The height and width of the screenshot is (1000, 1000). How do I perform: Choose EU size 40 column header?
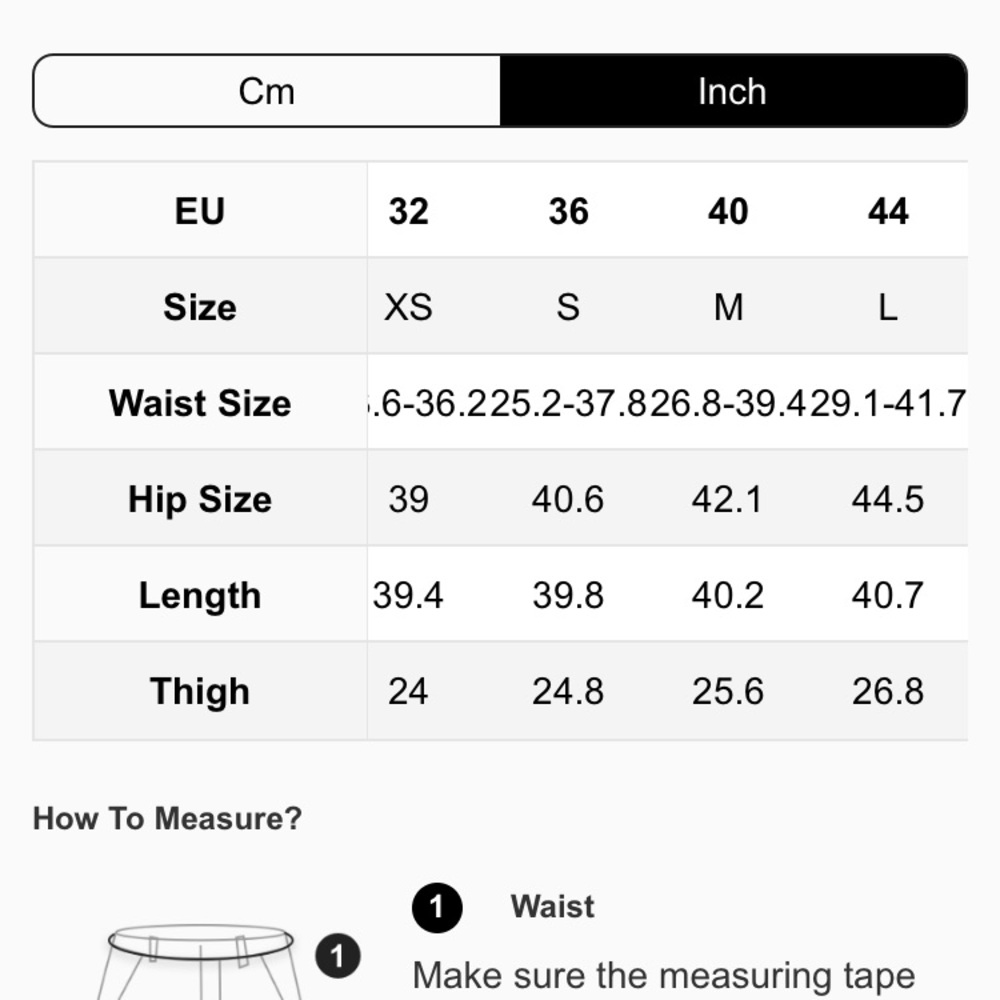pos(728,211)
